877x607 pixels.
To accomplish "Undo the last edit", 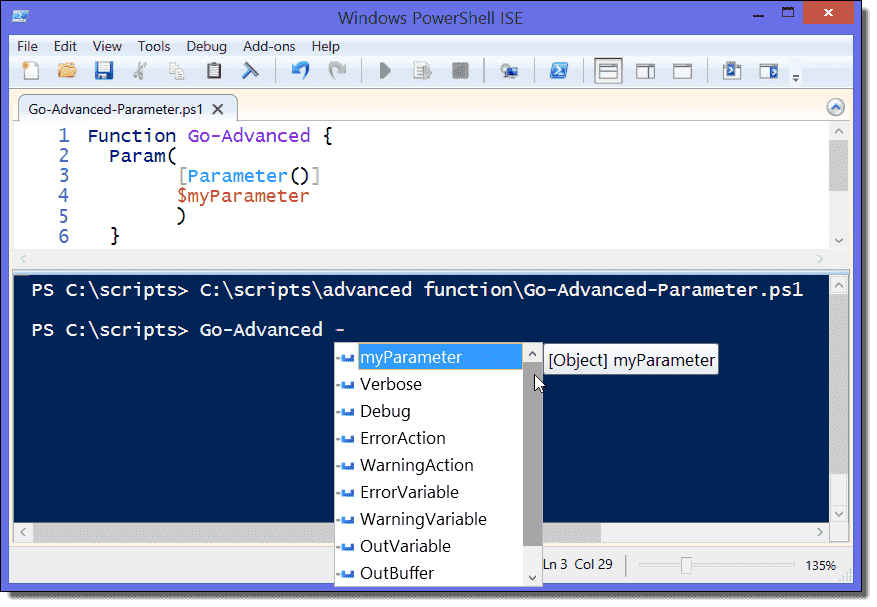I will pyautogui.click(x=292, y=70).
